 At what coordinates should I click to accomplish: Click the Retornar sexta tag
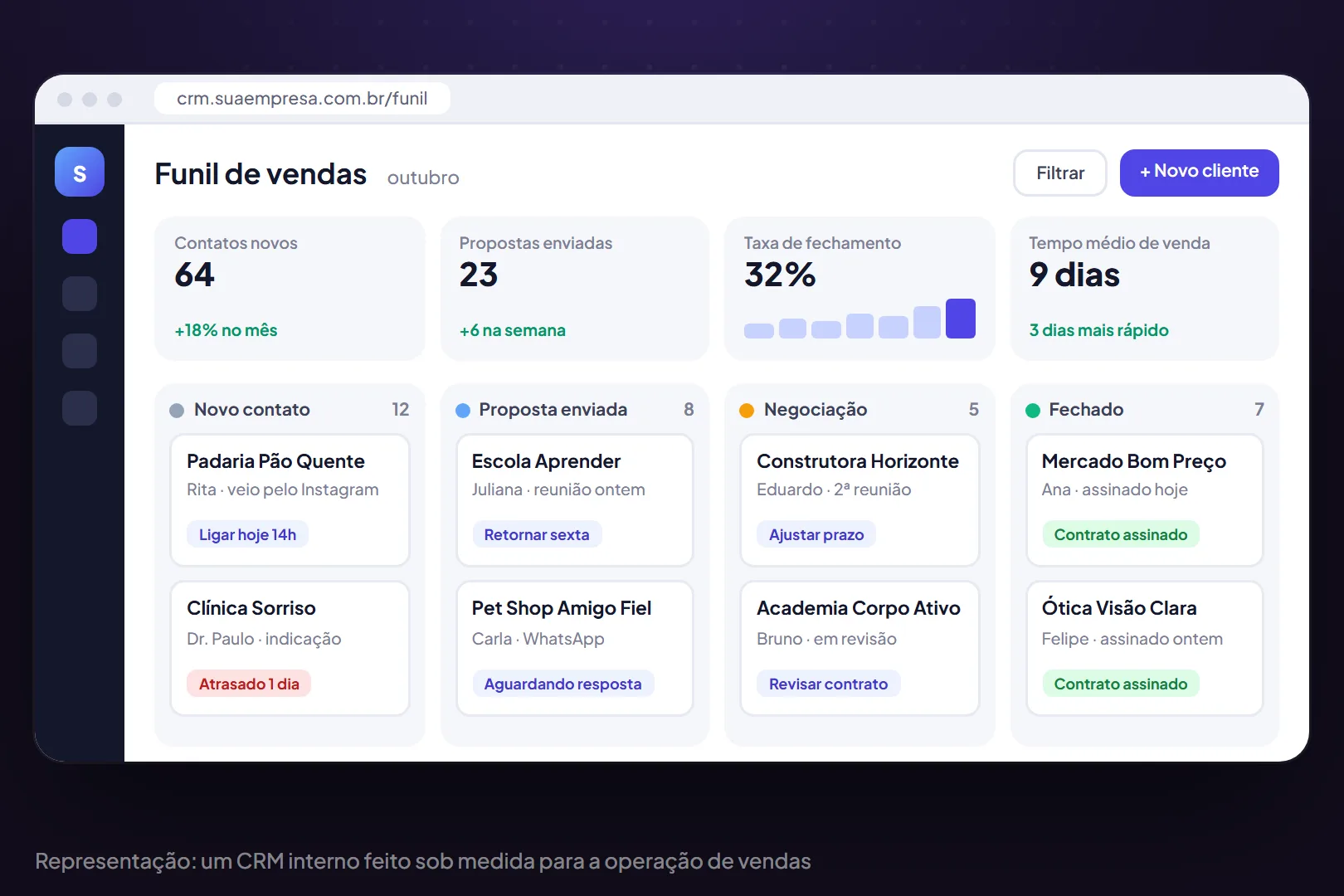(537, 534)
